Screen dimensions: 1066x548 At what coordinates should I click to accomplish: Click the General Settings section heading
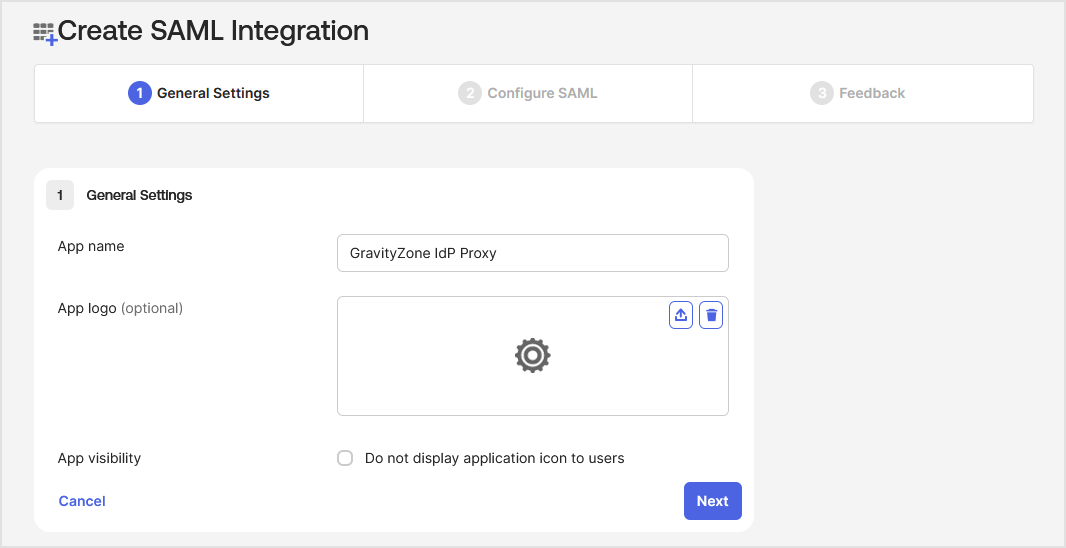tap(139, 195)
